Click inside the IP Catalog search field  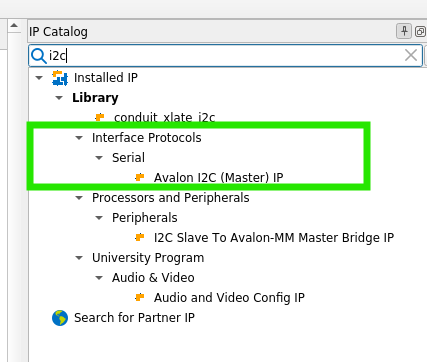coord(225,56)
